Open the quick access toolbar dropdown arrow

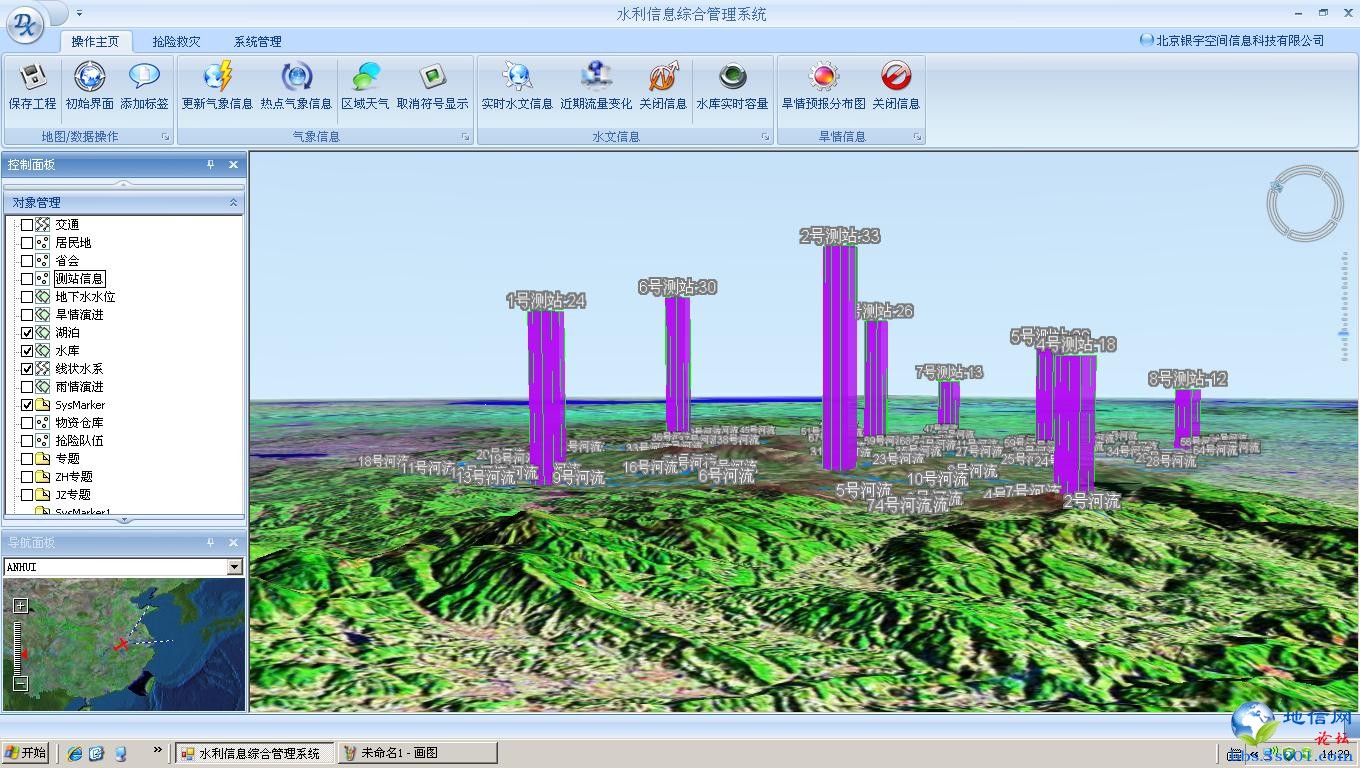[79, 14]
